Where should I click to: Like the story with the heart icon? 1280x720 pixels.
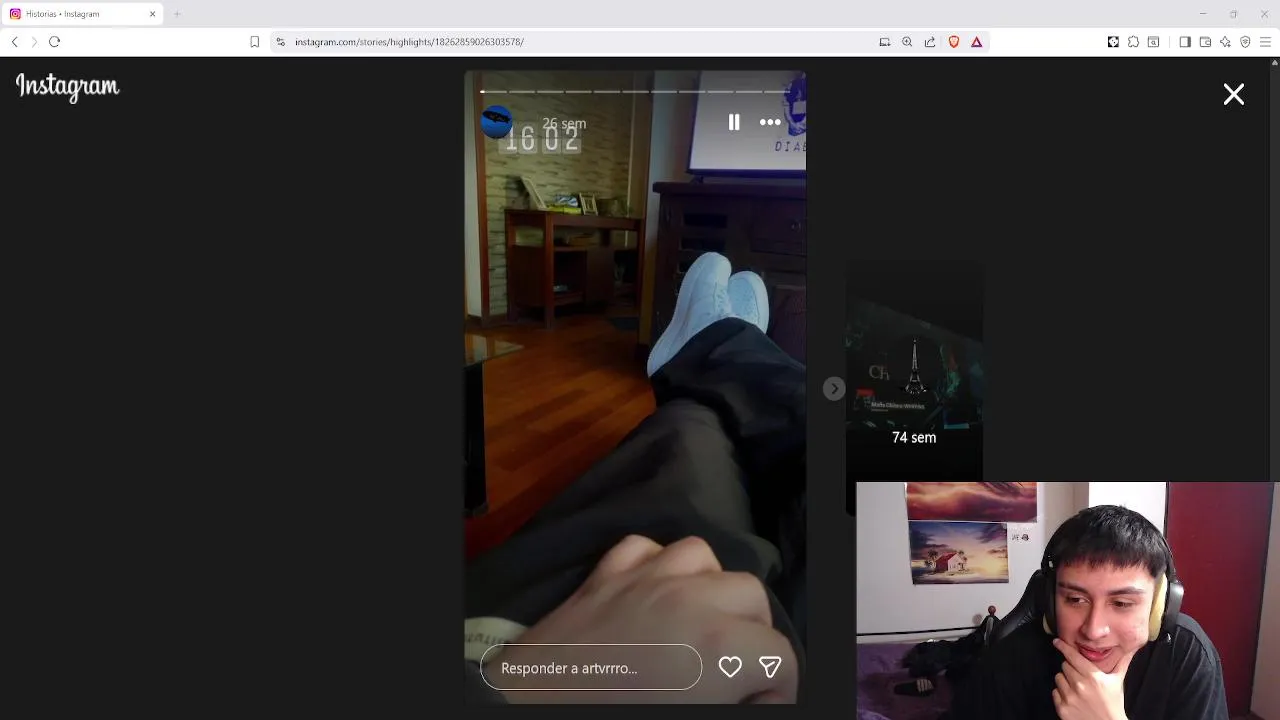(x=730, y=667)
